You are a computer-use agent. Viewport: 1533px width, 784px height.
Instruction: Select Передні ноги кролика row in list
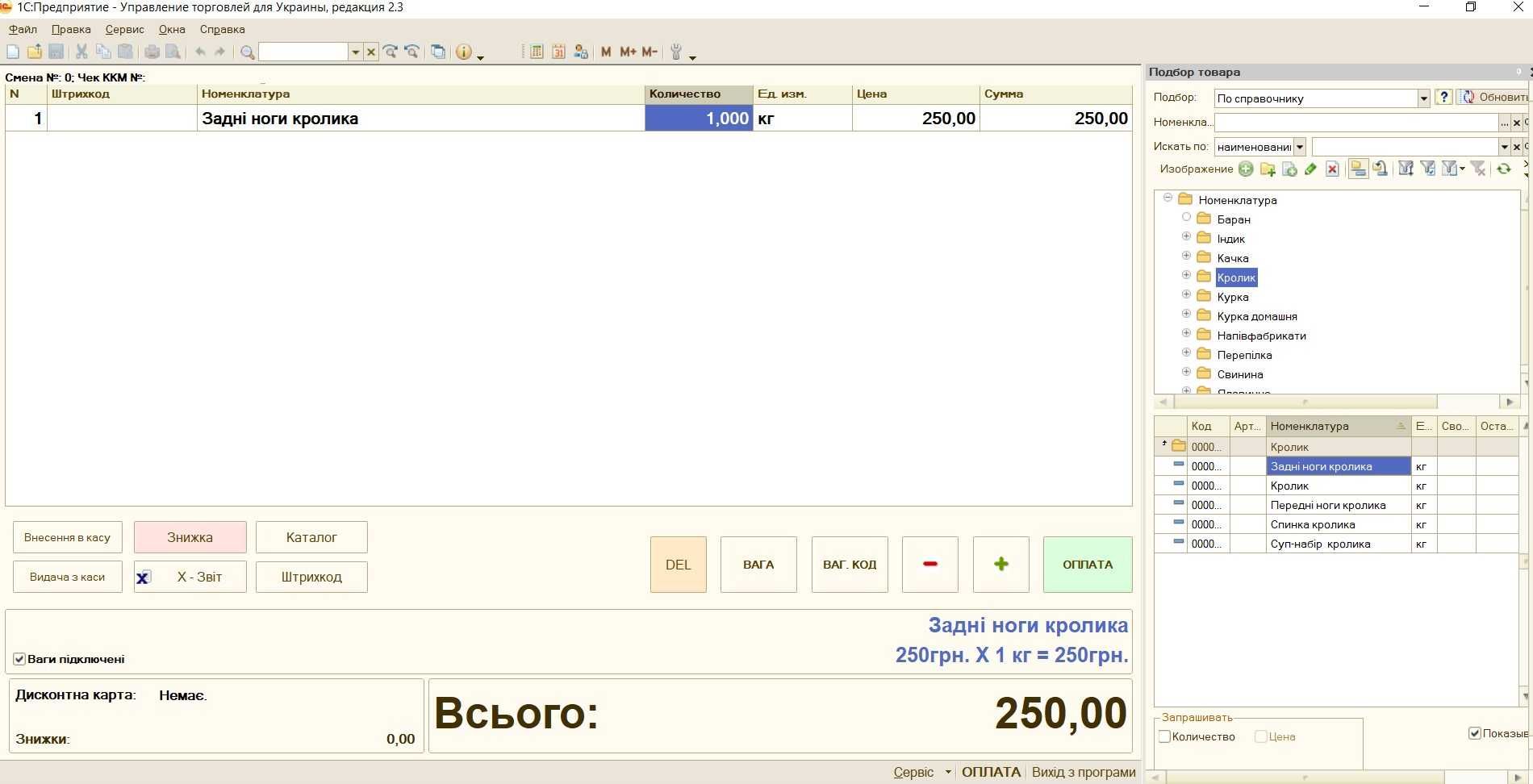point(1336,505)
